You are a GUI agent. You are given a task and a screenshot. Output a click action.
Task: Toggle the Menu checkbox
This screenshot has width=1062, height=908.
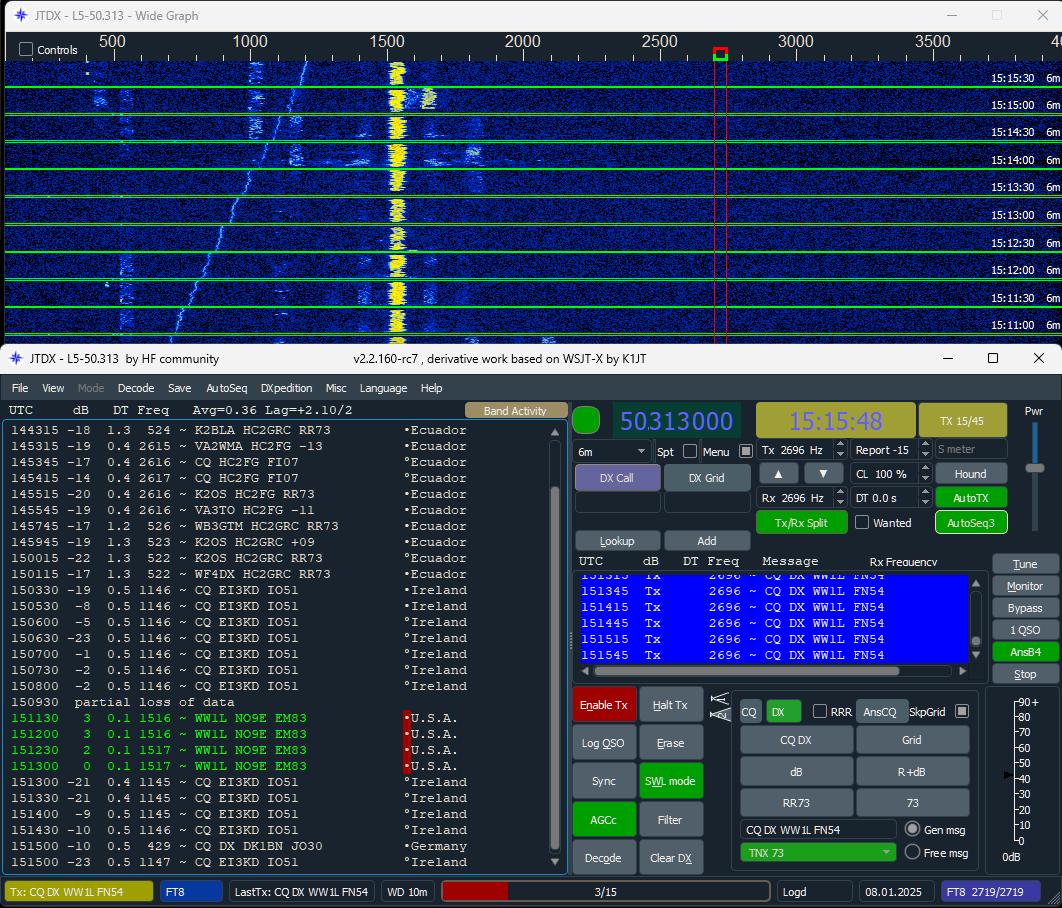click(746, 451)
